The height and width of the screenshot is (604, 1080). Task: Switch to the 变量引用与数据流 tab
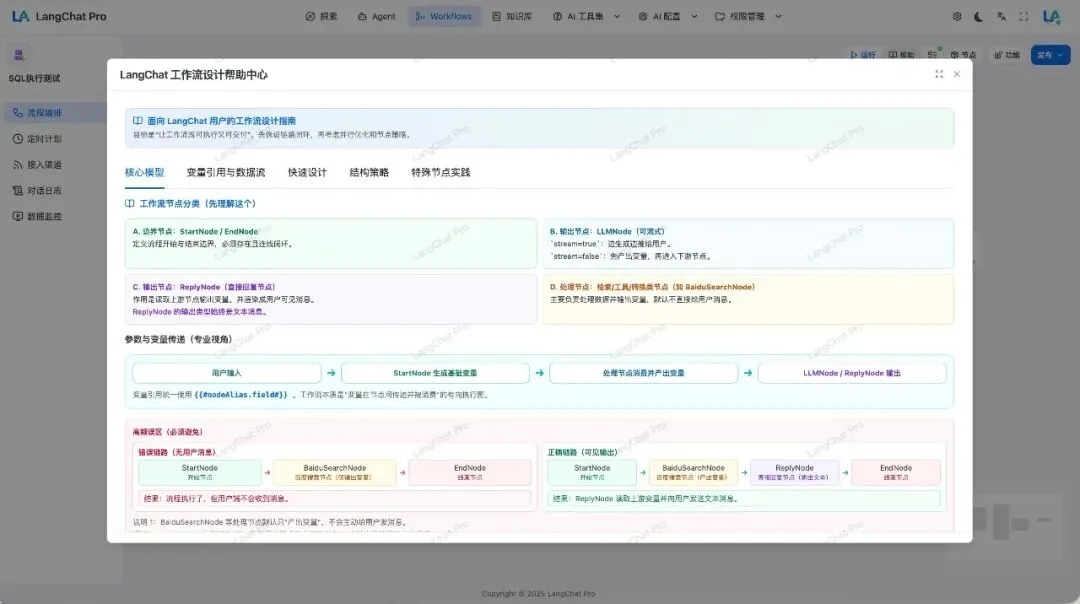click(226, 172)
